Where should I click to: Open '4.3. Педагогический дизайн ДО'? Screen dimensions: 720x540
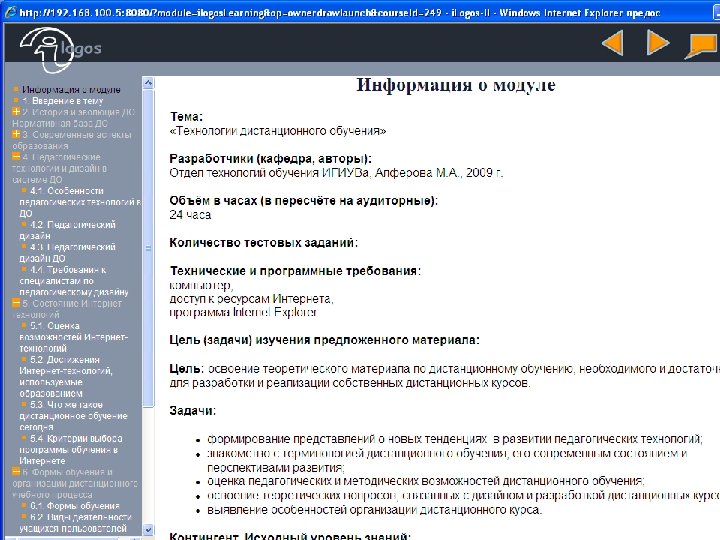[68, 253]
